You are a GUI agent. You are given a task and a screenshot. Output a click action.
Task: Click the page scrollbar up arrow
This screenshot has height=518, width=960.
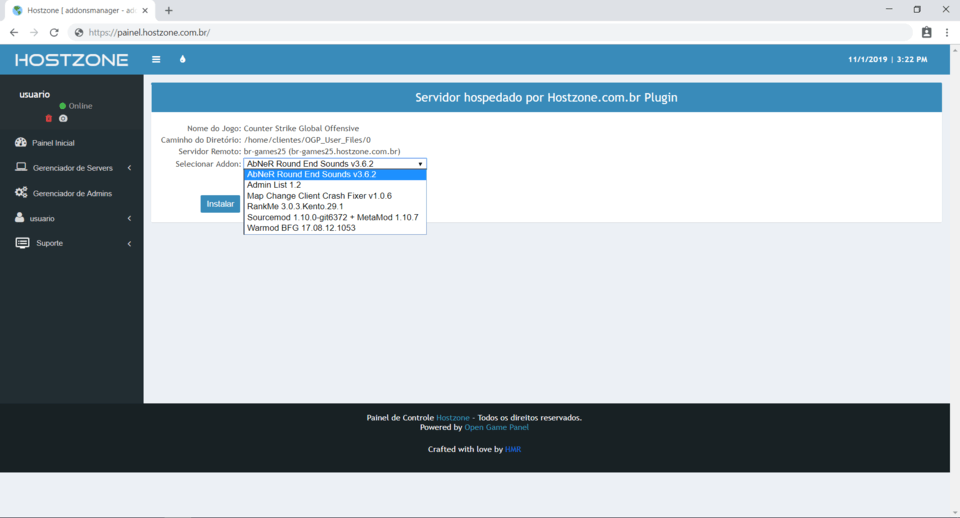tap(955, 49)
